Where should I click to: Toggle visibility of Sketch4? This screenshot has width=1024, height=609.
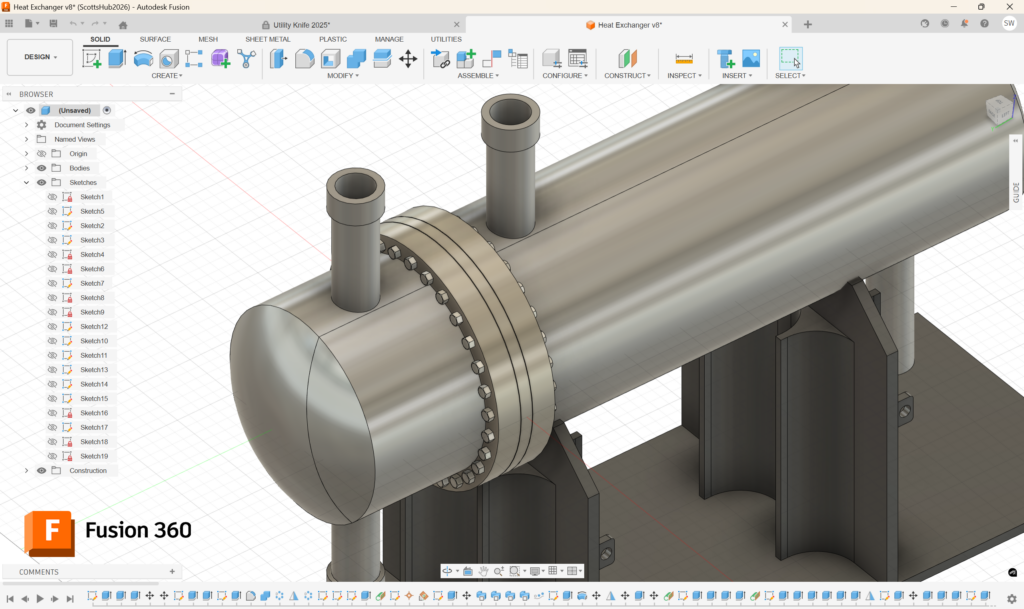click(x=52, y=254)
